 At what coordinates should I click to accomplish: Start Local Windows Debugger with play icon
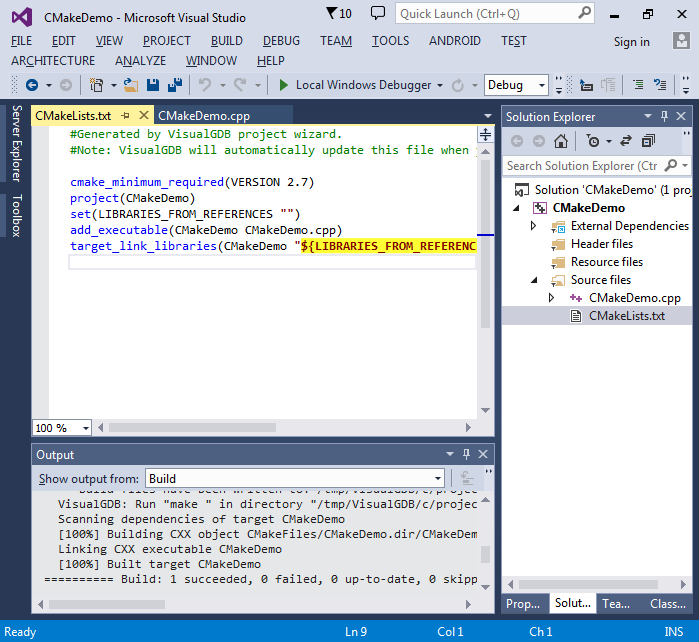coord(283,85)
